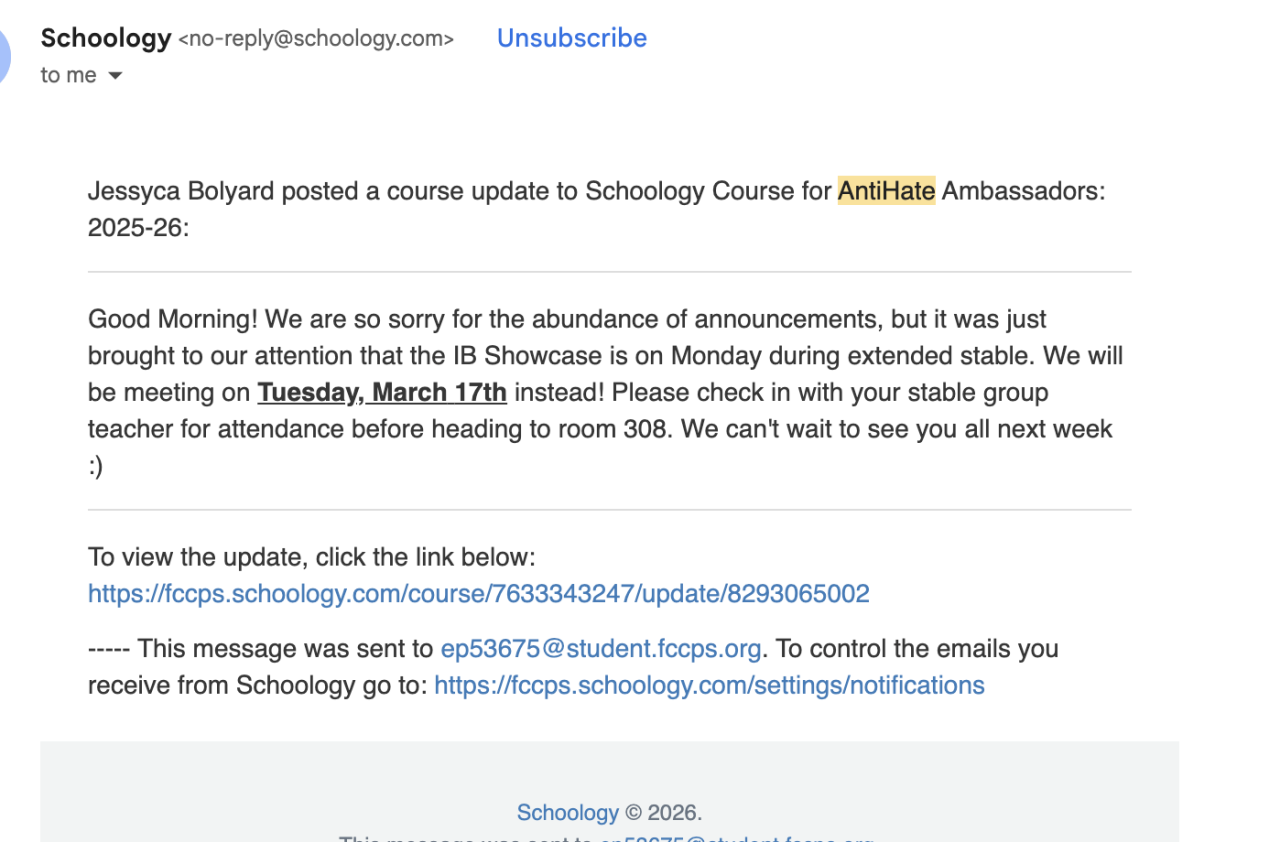The width and height of the screenshot is (1280, 842).
Task: Click the underlined "Tuesday, March 17th" text
Action: [382, 392]
